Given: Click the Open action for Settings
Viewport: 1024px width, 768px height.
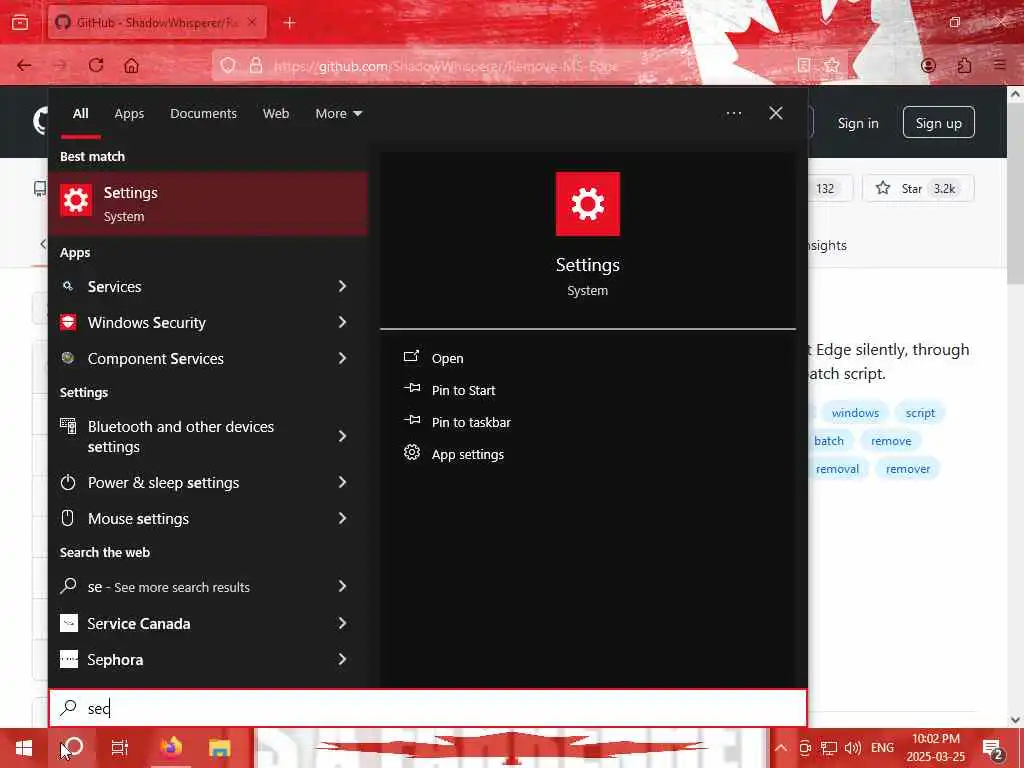Looking at the screenshot, I should [x=447, y=359].
